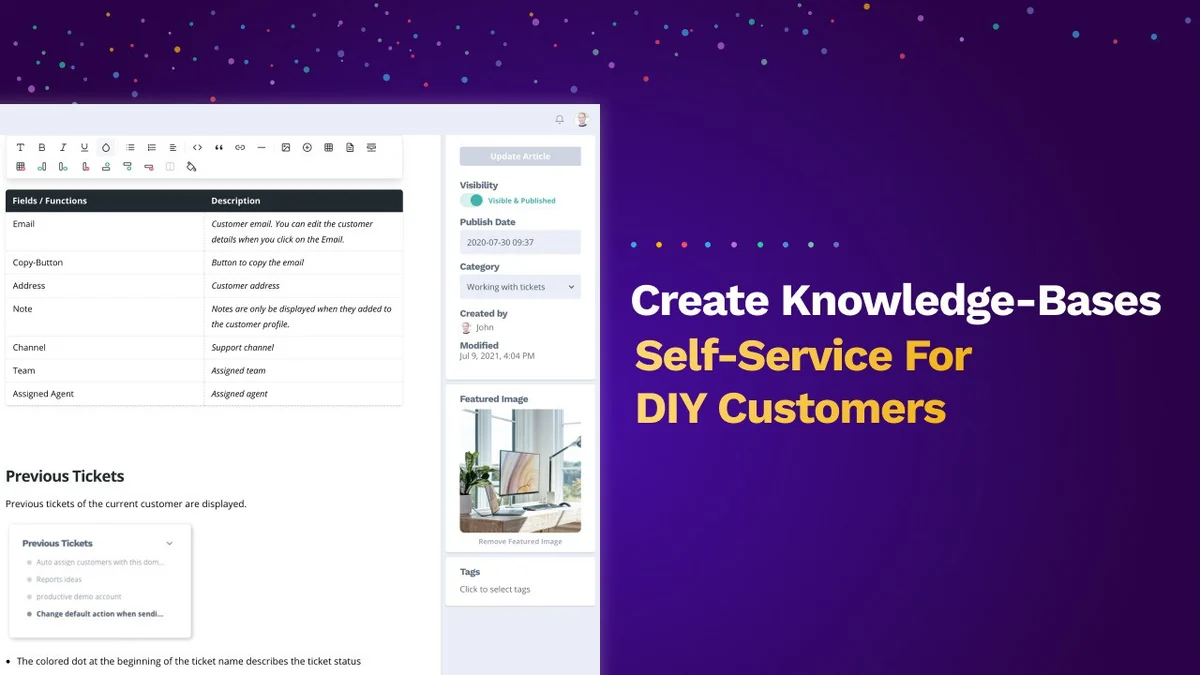This screenshot has height=675, width=1200.
Task: Insert a bulleted list
Action: (x=130, y=148)
